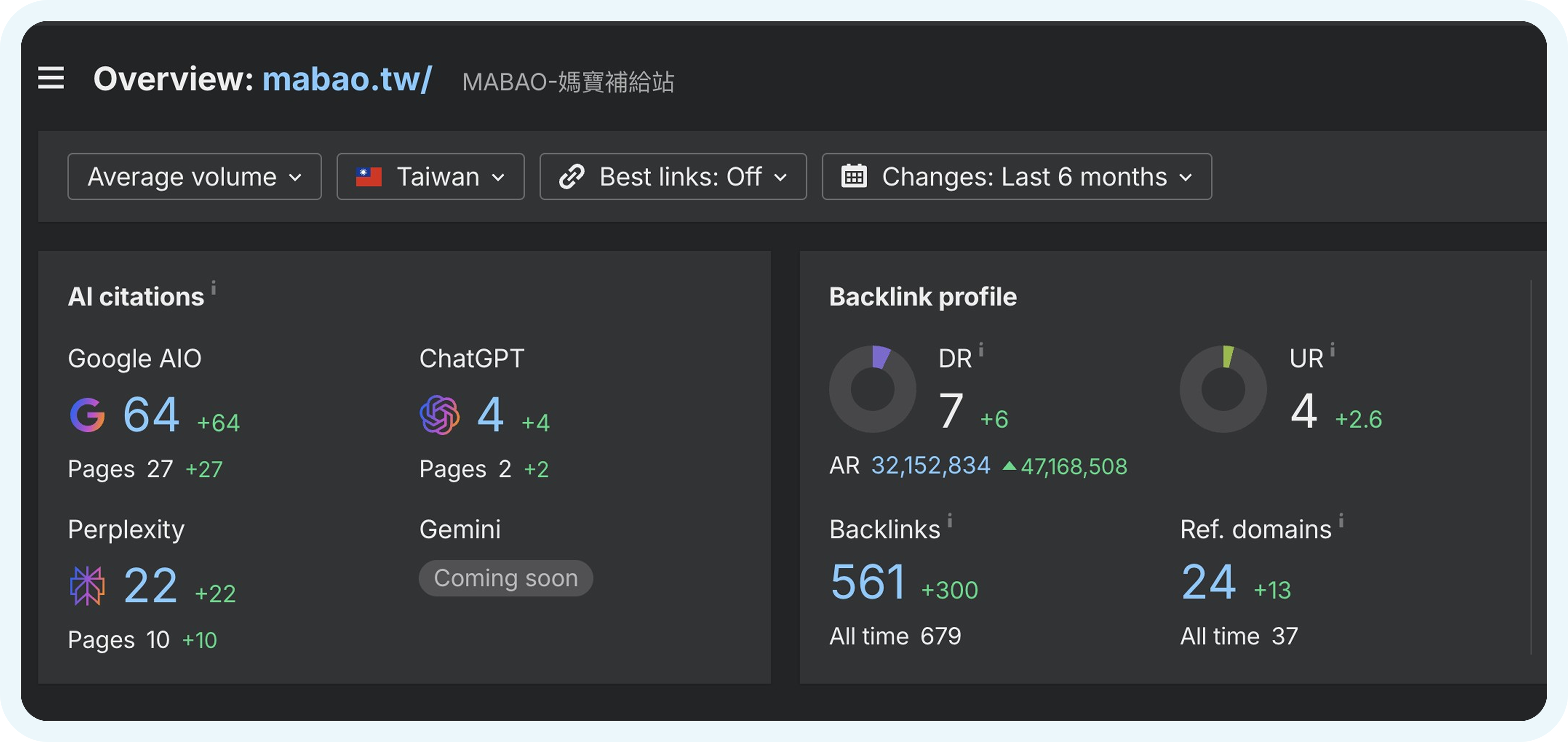Click Ref. domains All time 37 text
The image size is (1568, 742).
tap(1239, 636)
